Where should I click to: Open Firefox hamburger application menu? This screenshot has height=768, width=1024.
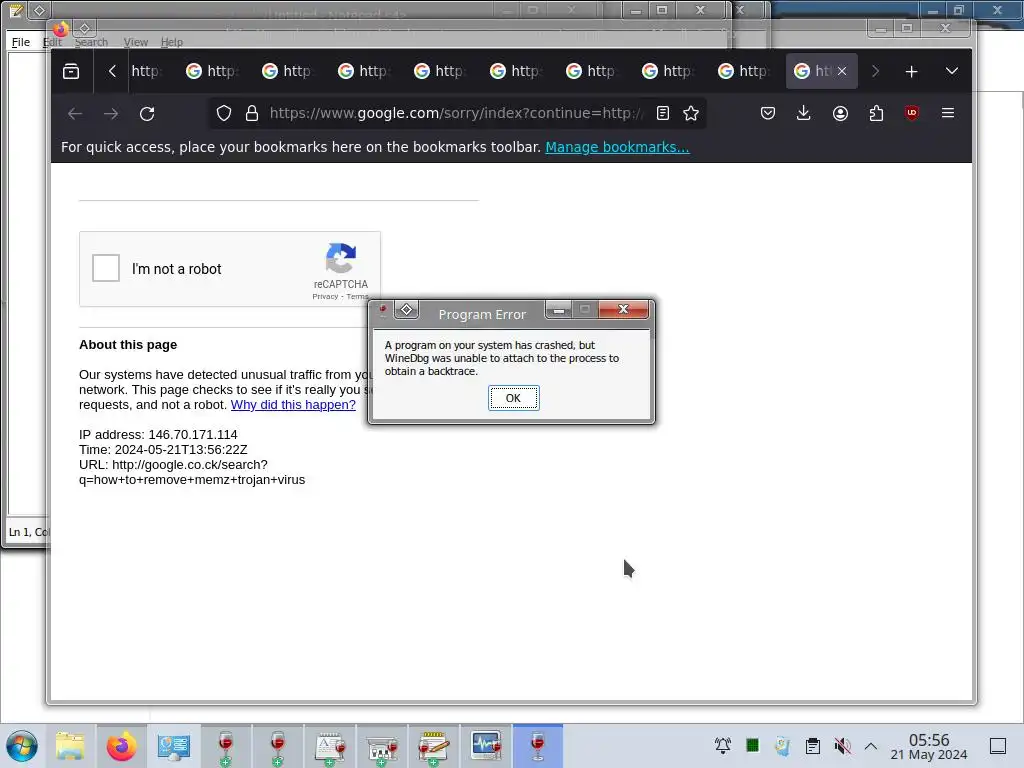[948, 114]
